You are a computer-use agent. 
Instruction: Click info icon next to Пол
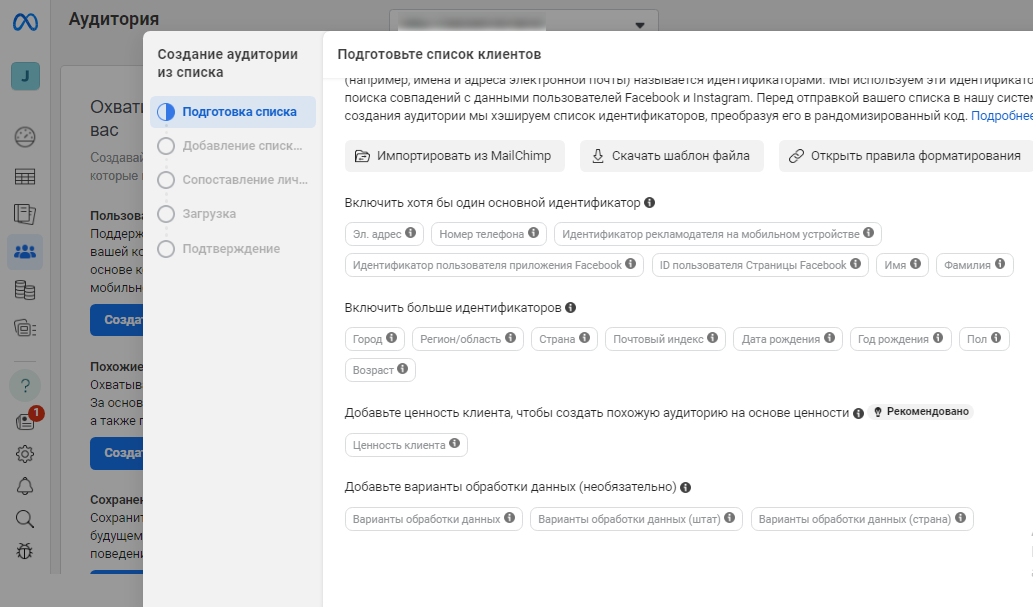pyautogui.click(x=996, y=337)
